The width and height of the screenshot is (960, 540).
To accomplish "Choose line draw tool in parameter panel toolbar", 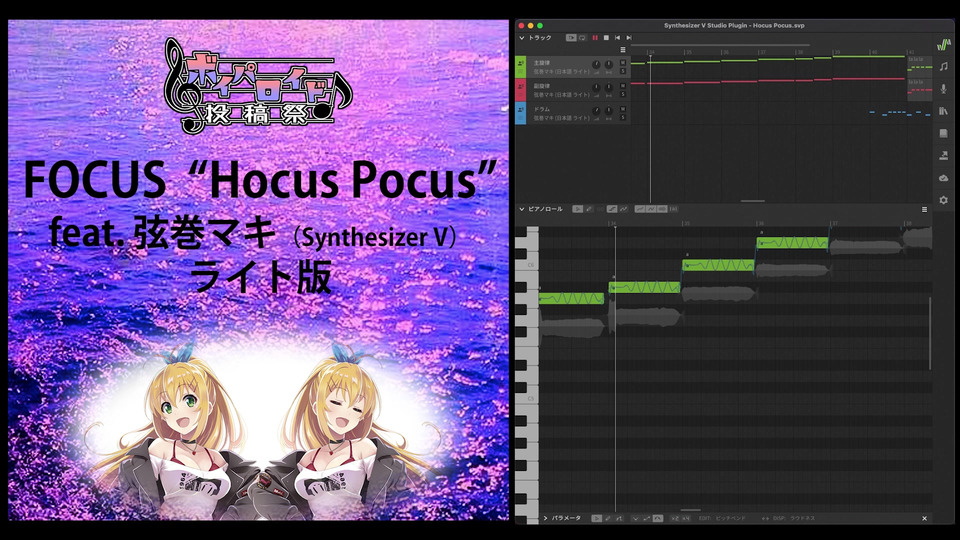I will tap(619, 519).
